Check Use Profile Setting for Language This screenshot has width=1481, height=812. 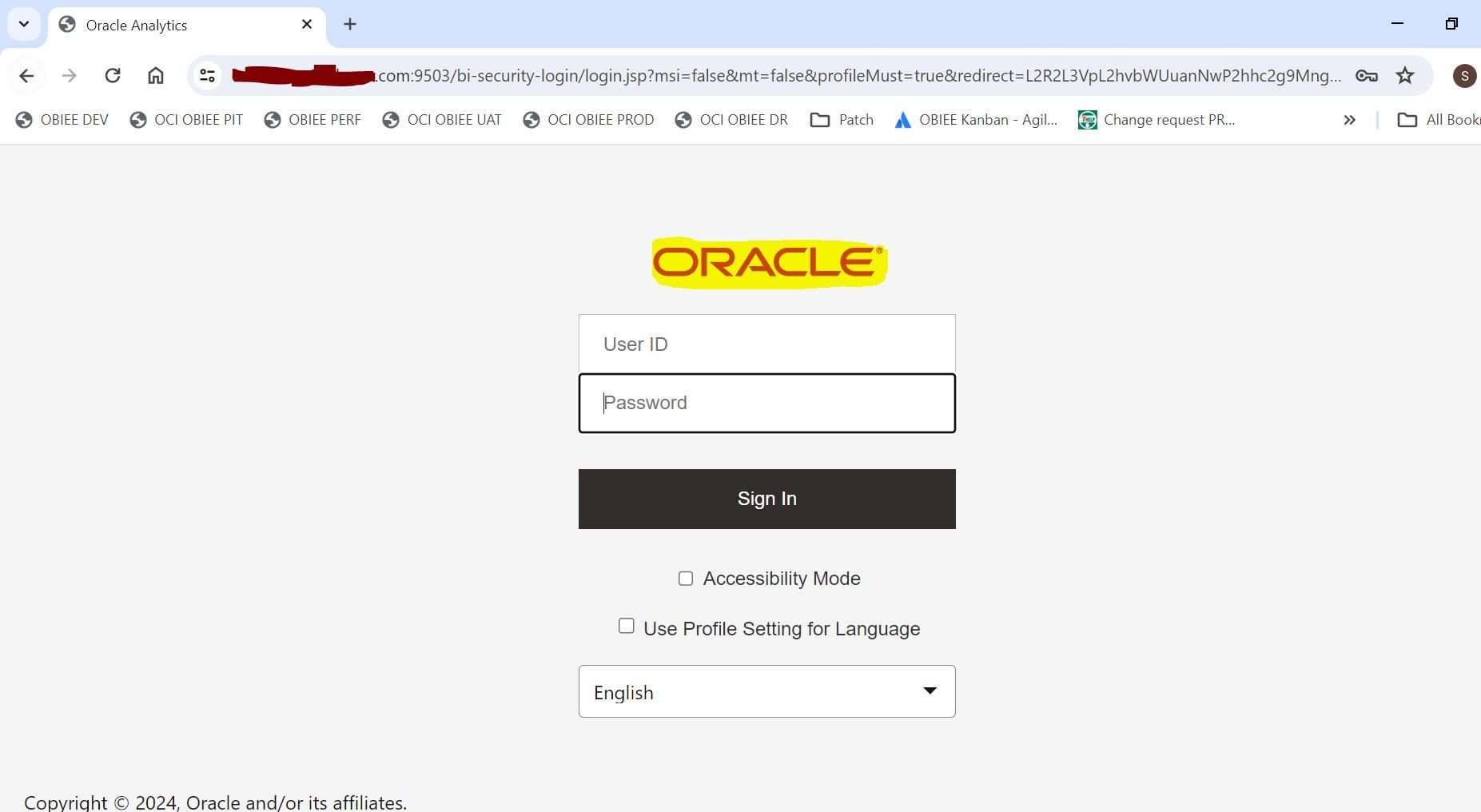[x=626, y=625]
